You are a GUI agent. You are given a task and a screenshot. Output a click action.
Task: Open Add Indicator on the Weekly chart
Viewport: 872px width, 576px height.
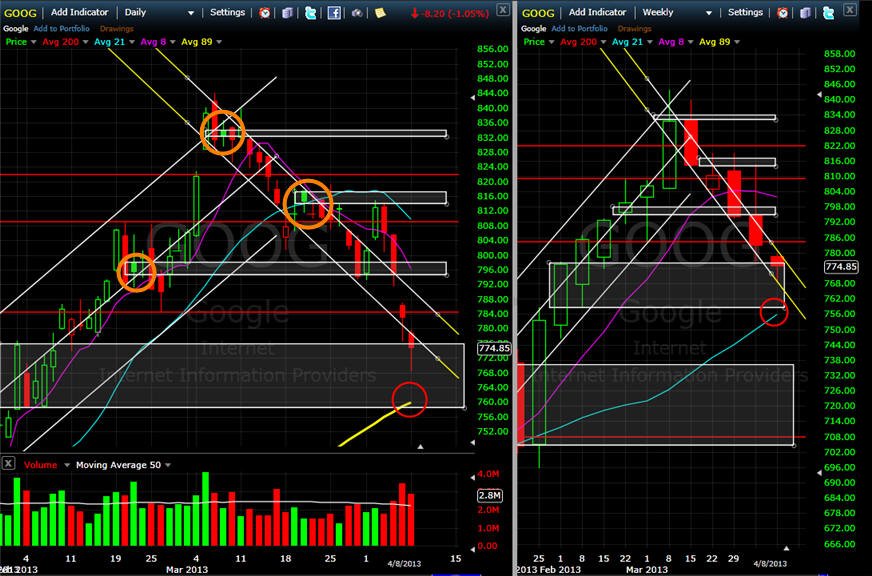coord(597,12)
